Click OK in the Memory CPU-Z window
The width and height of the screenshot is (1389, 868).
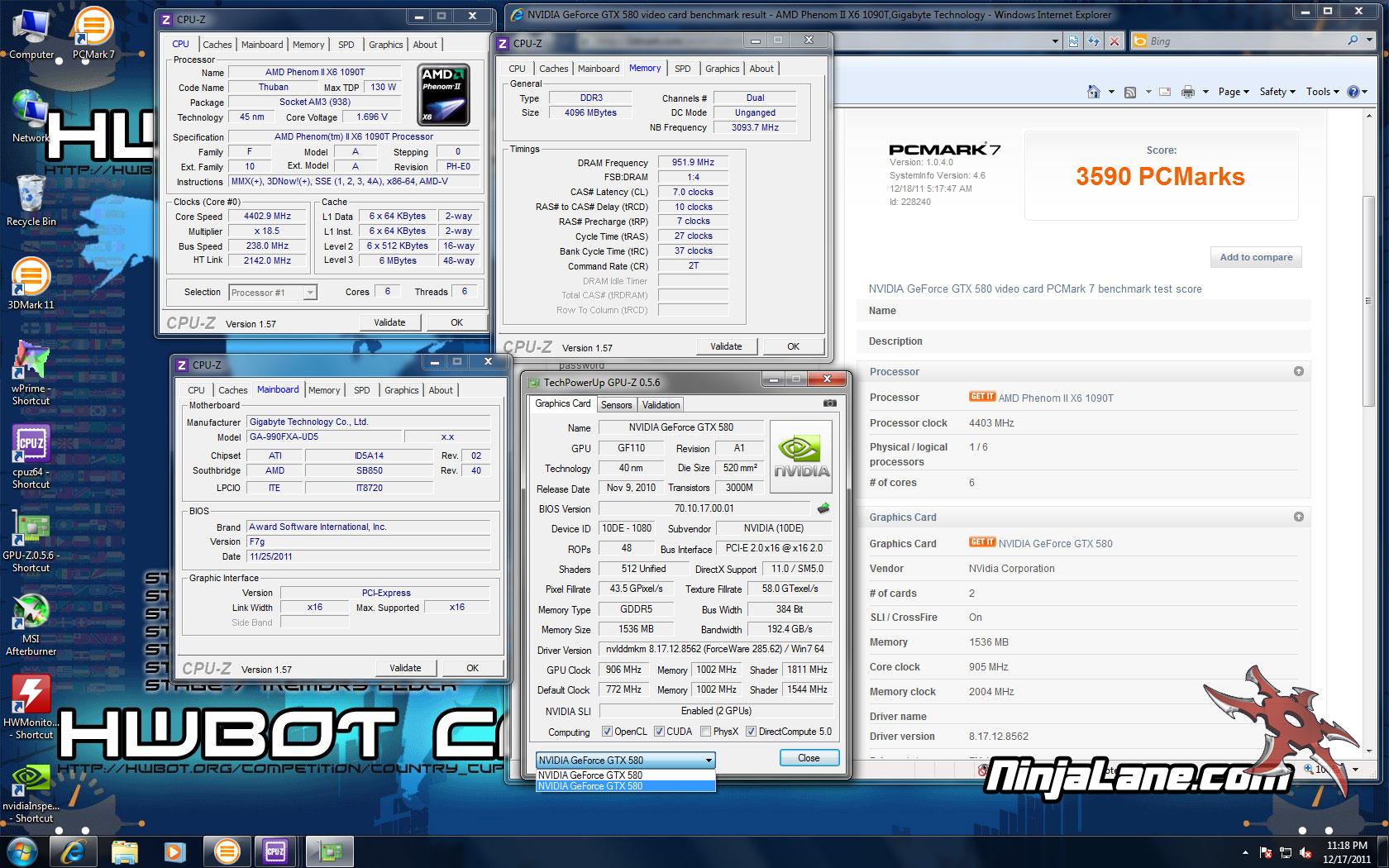pyautogui.click(x=793, y=346)
